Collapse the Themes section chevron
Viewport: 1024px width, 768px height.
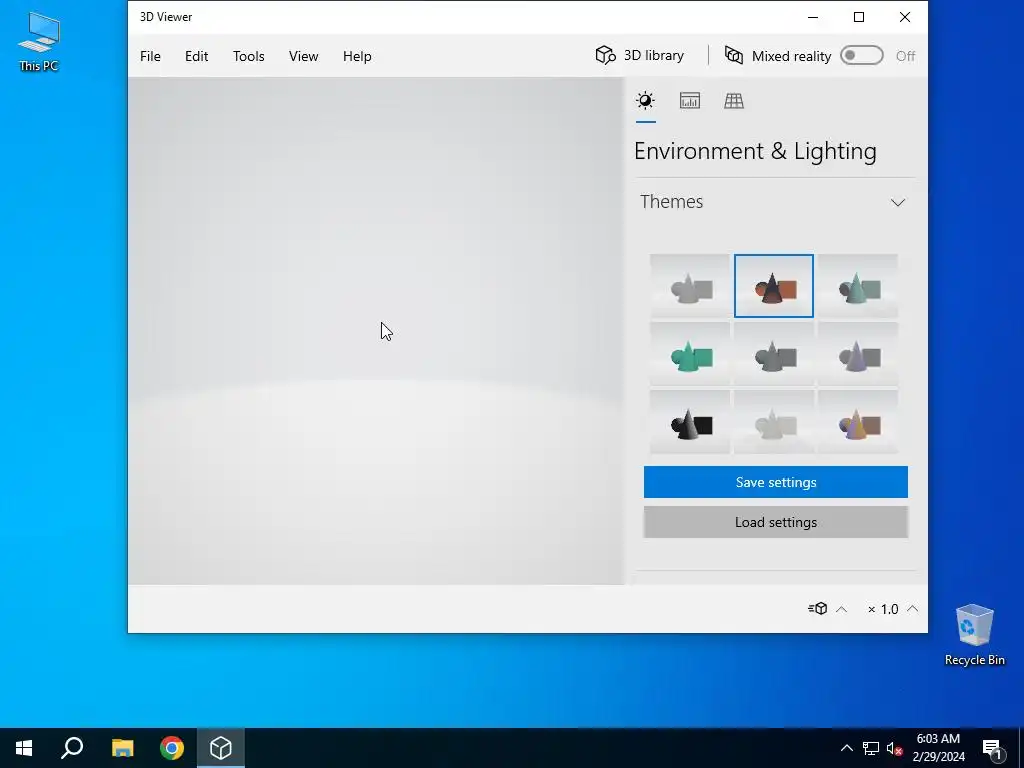coord(898,202)
